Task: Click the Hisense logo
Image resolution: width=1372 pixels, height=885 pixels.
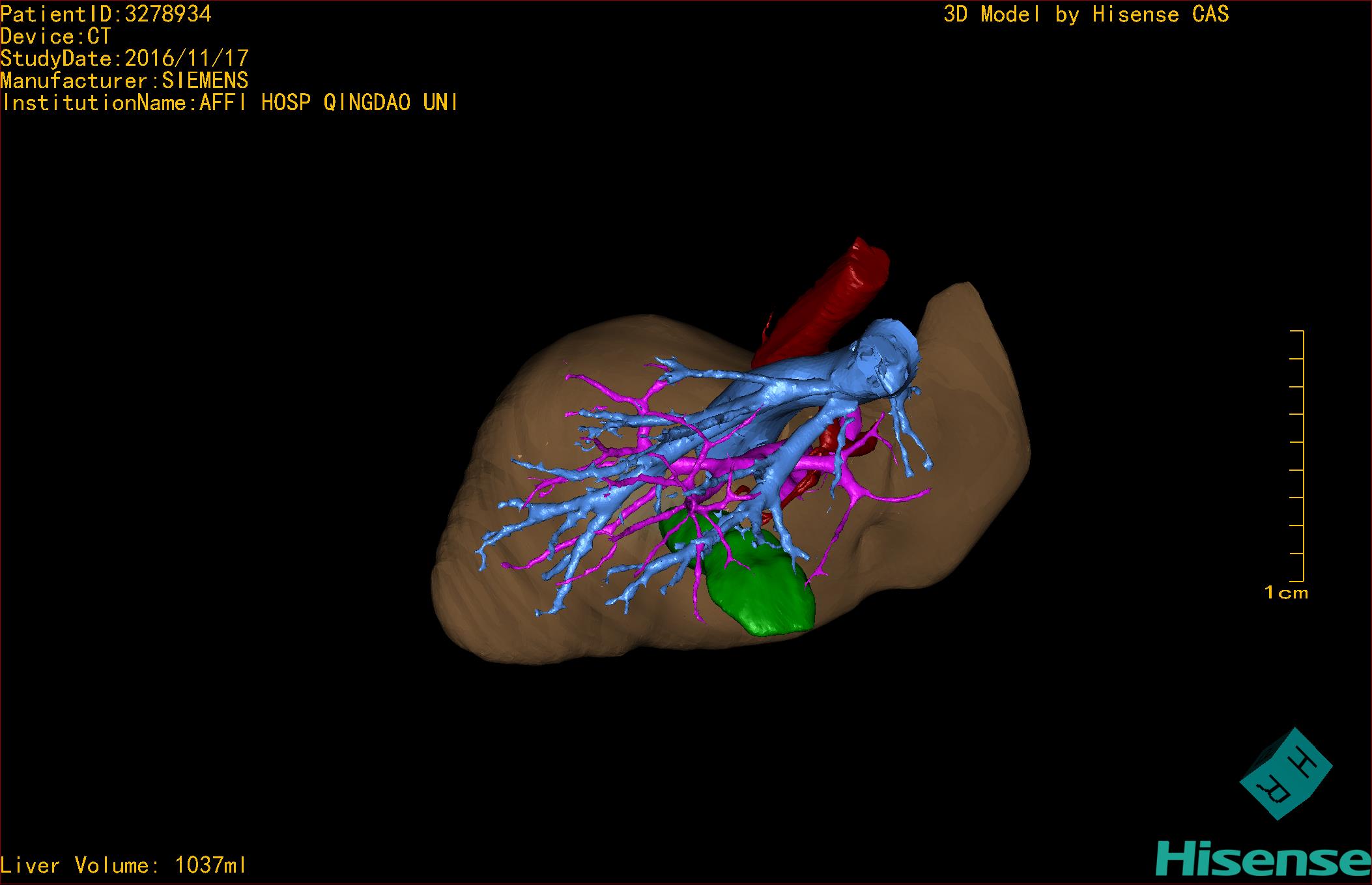Action: coord(1263,860)
